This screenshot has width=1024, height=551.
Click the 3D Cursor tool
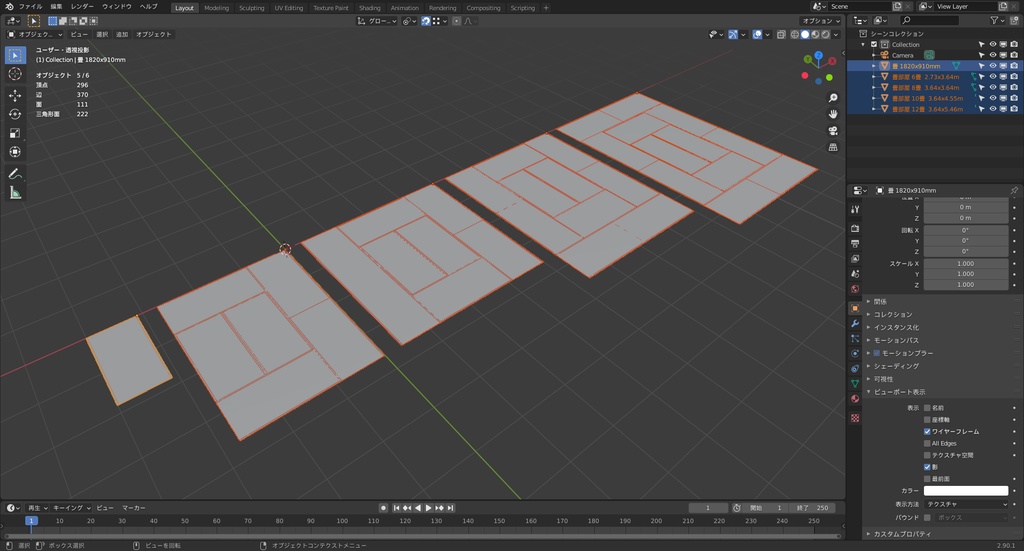(x=15, y=73)
